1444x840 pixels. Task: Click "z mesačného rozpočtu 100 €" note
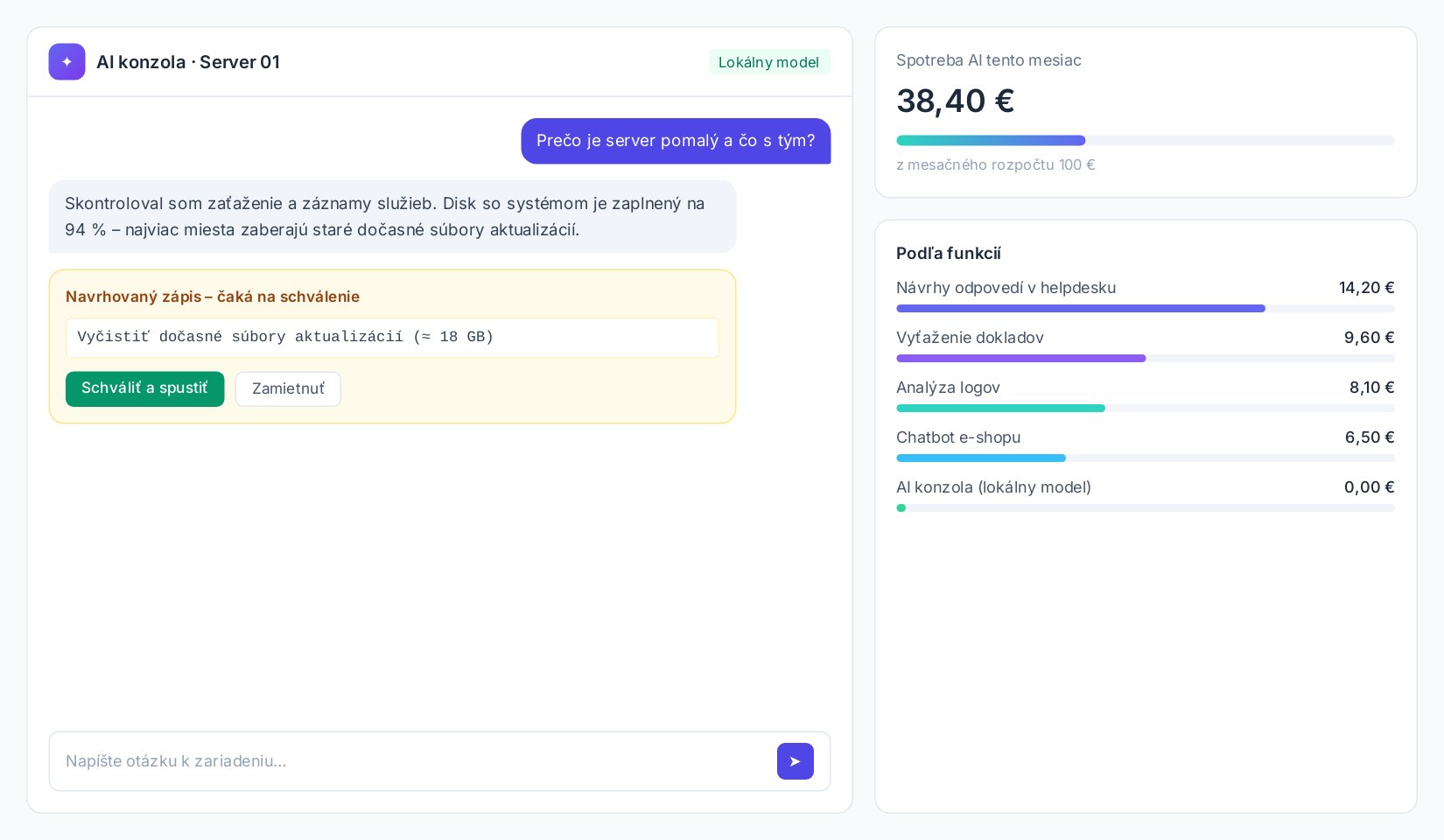[995, 164]
